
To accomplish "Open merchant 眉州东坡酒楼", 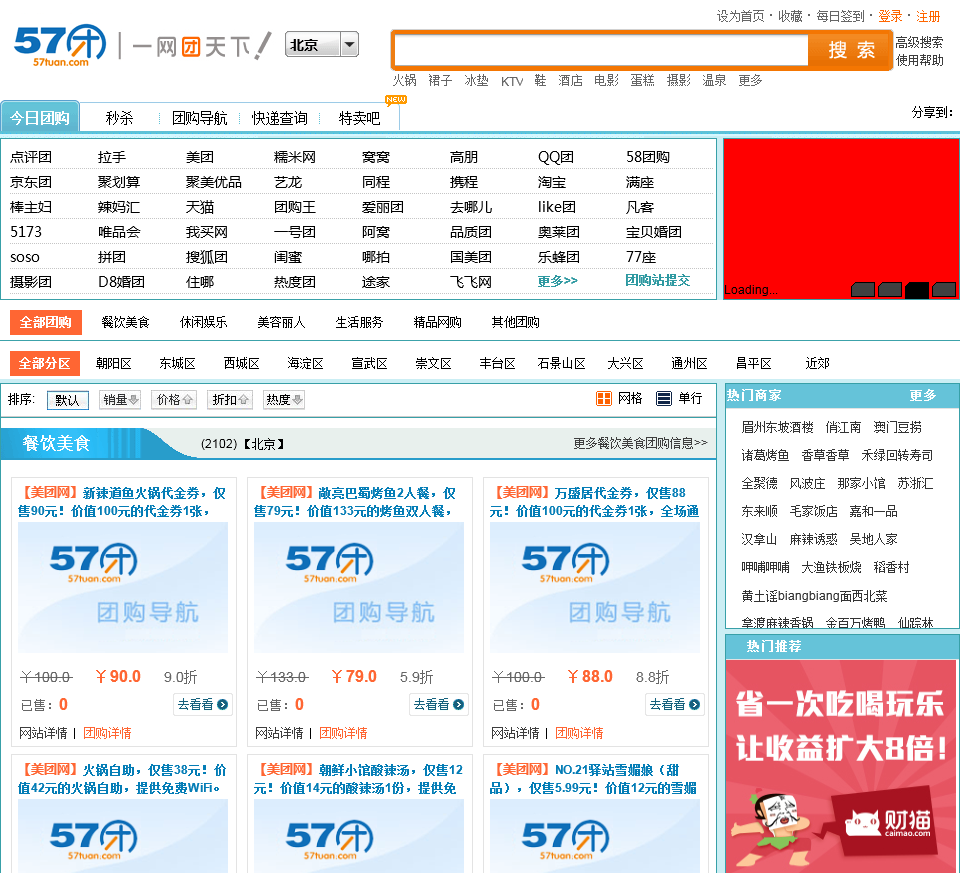I will [777, 427].
